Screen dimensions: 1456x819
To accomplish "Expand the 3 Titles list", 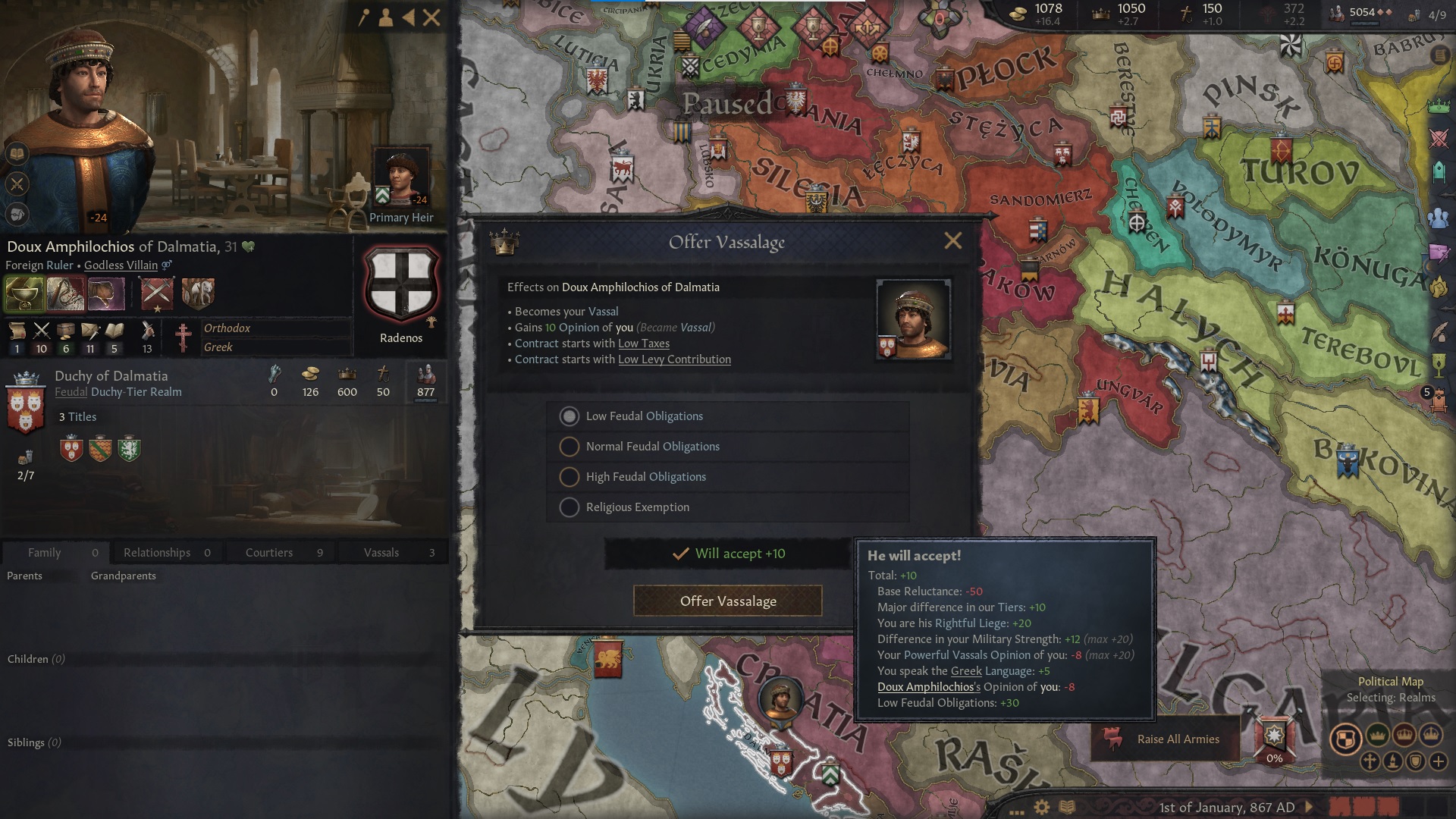I will 77,417.
